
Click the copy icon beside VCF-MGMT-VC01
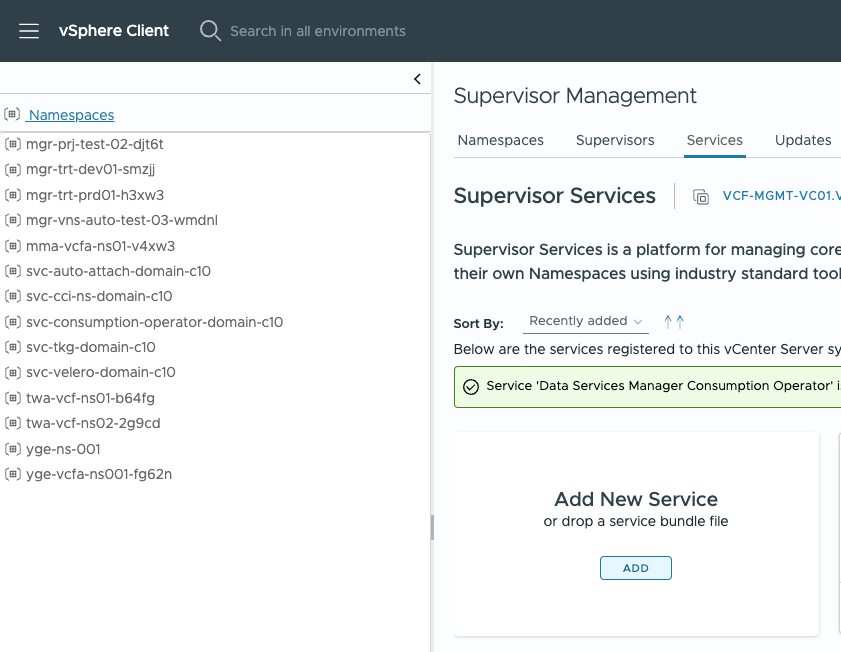[701, 196]
